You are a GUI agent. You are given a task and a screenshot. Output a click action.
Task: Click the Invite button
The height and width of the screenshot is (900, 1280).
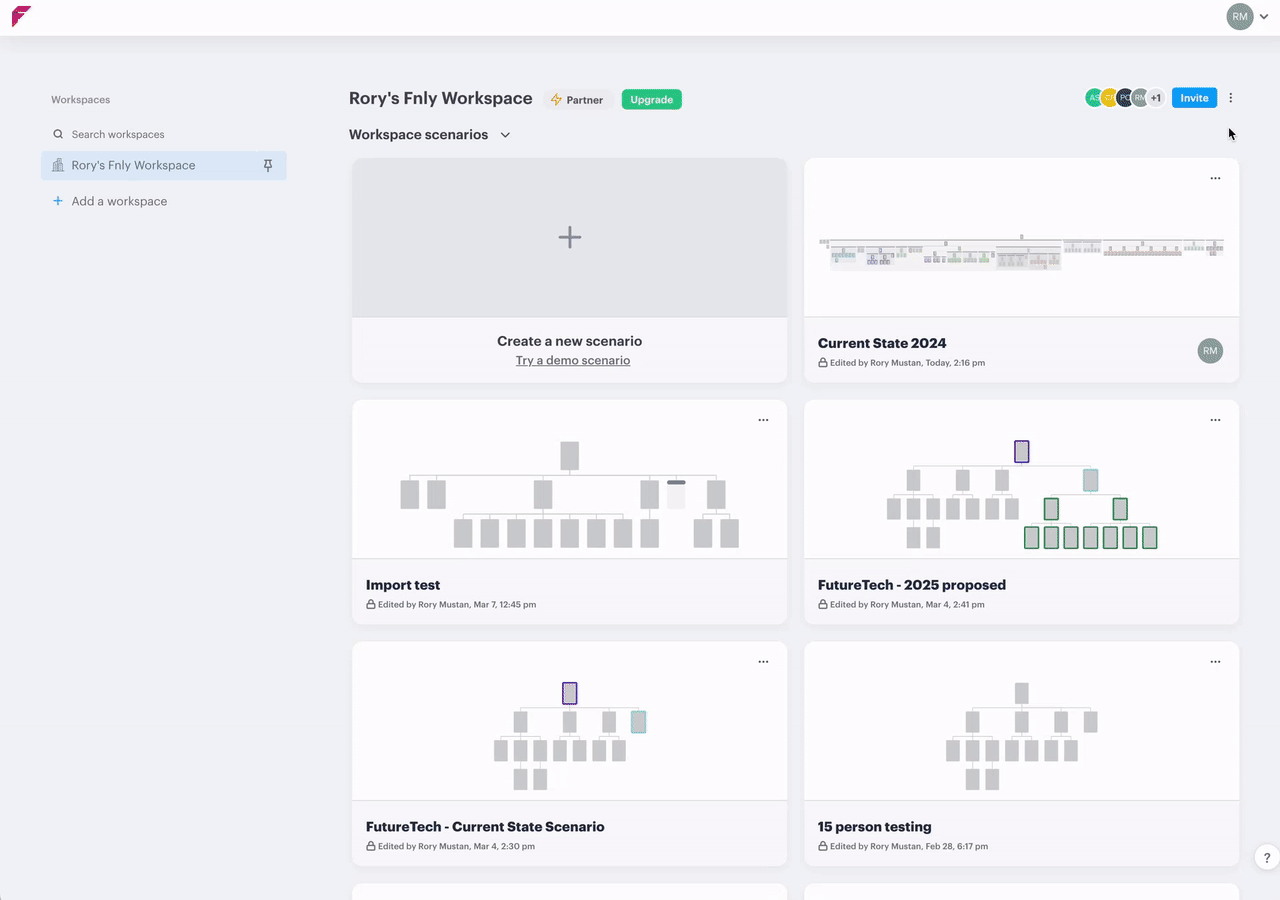point(1194,98)
